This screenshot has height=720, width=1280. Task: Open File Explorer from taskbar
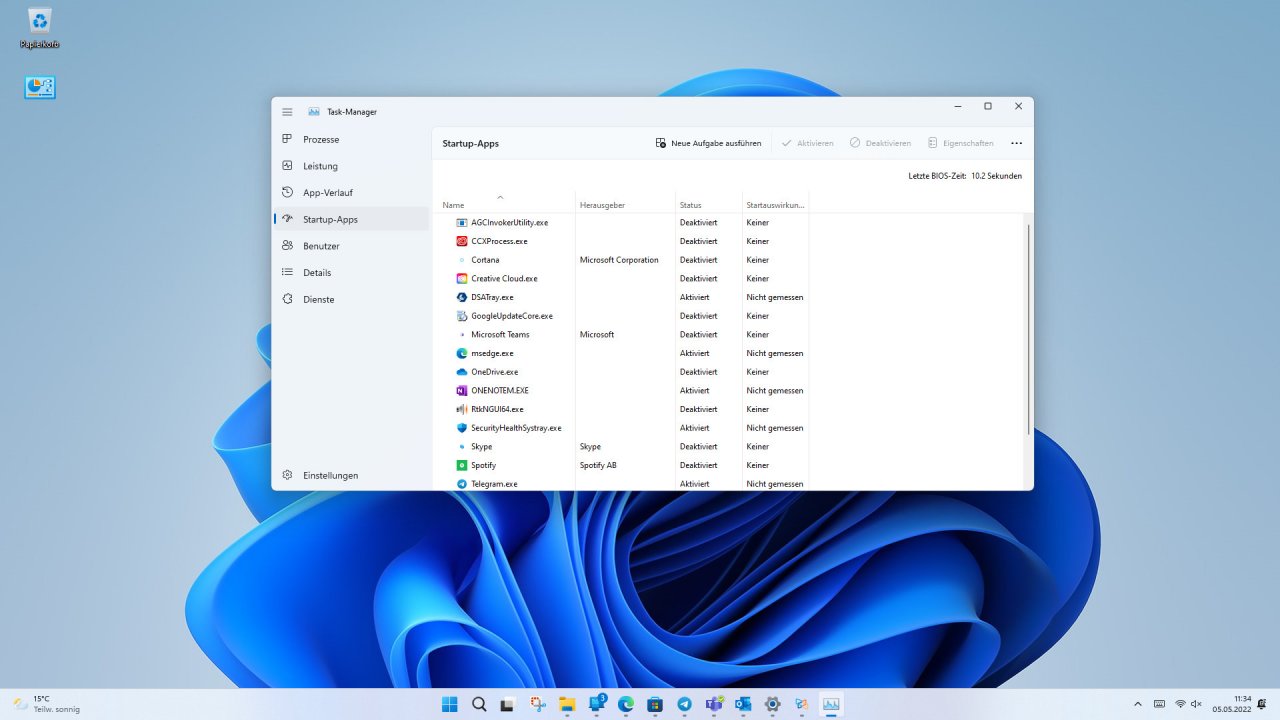pyautogui.click(x=567, y=704)
